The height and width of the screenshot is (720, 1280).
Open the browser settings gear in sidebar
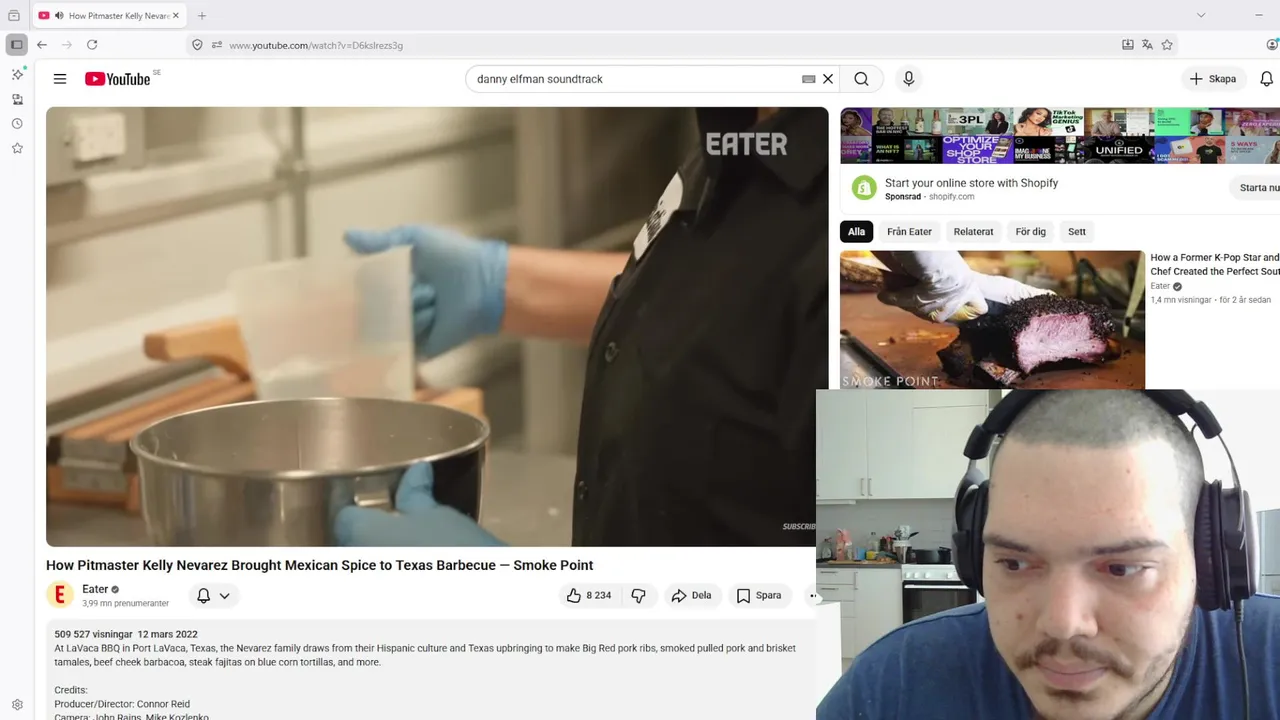click(17, 705)
